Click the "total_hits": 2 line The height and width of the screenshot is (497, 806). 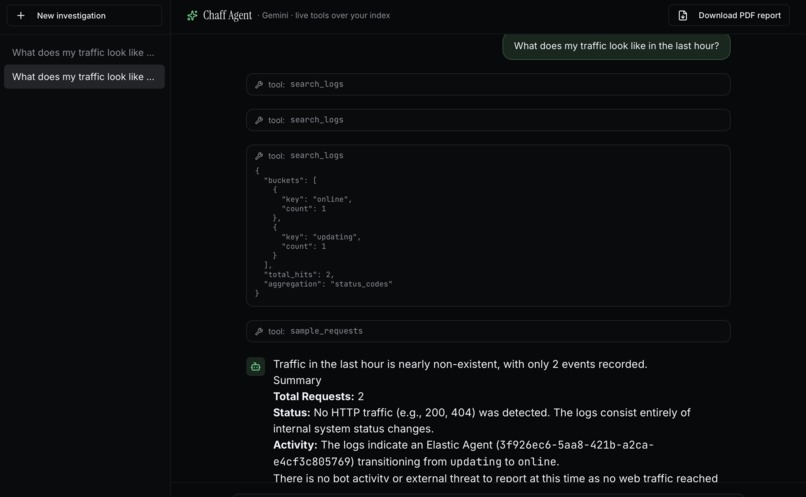point(299,274)
